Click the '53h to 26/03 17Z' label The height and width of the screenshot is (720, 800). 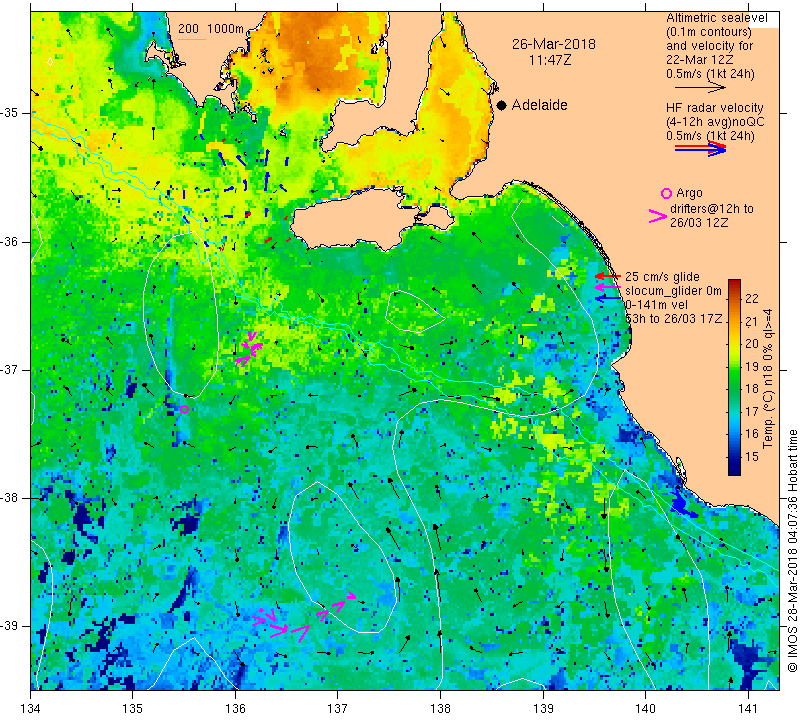coord(673,319)
